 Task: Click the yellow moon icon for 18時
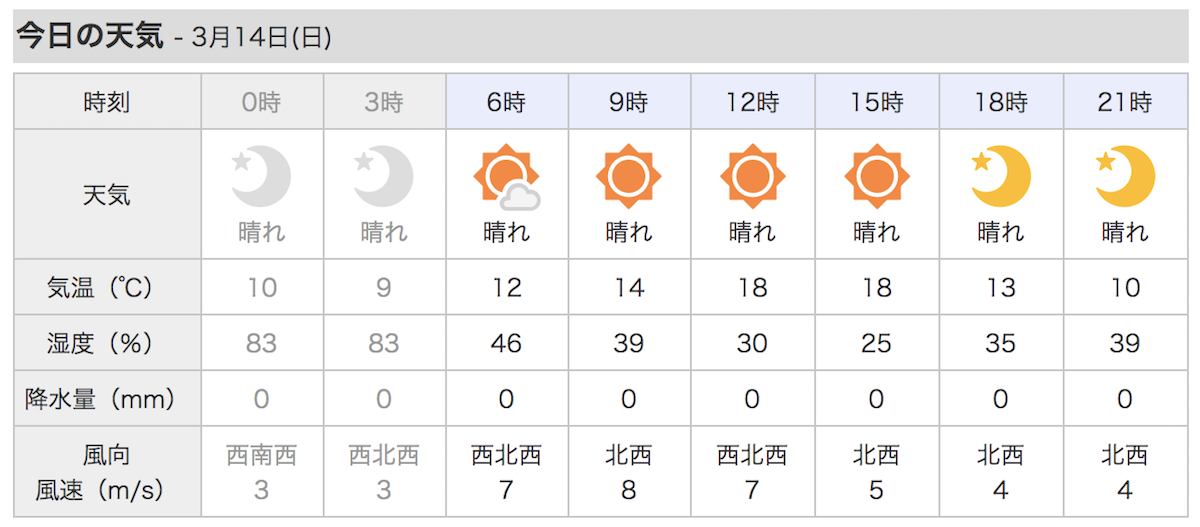pyautogui.click(x=1001, y=176)
